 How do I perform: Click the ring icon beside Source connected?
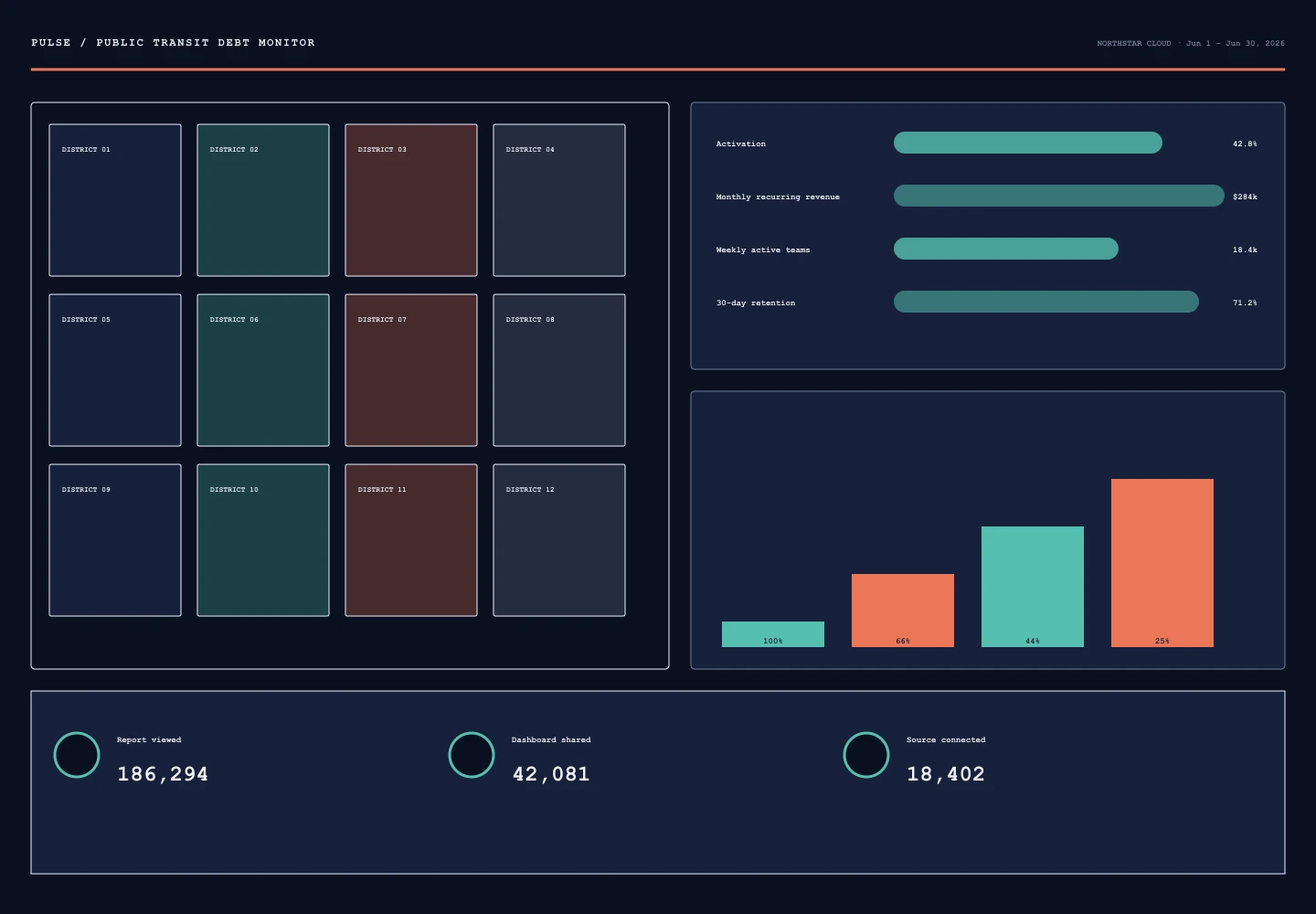866,755
